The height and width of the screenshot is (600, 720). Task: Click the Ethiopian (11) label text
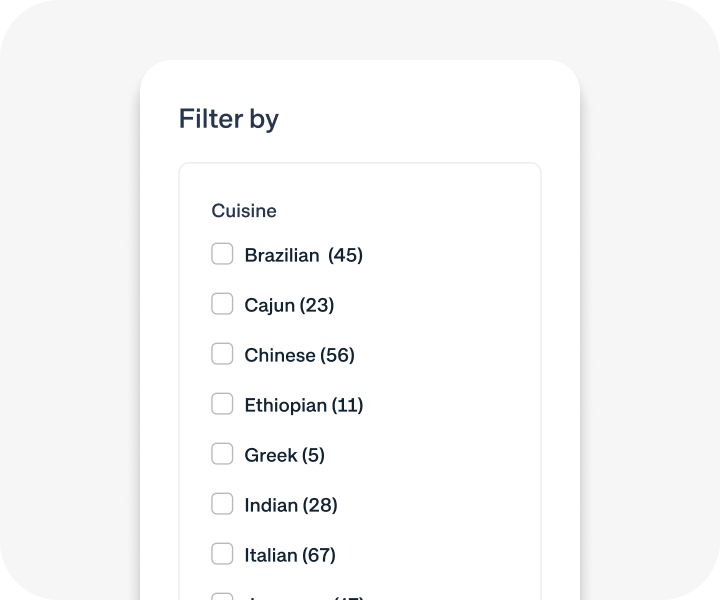click(303, 405)
